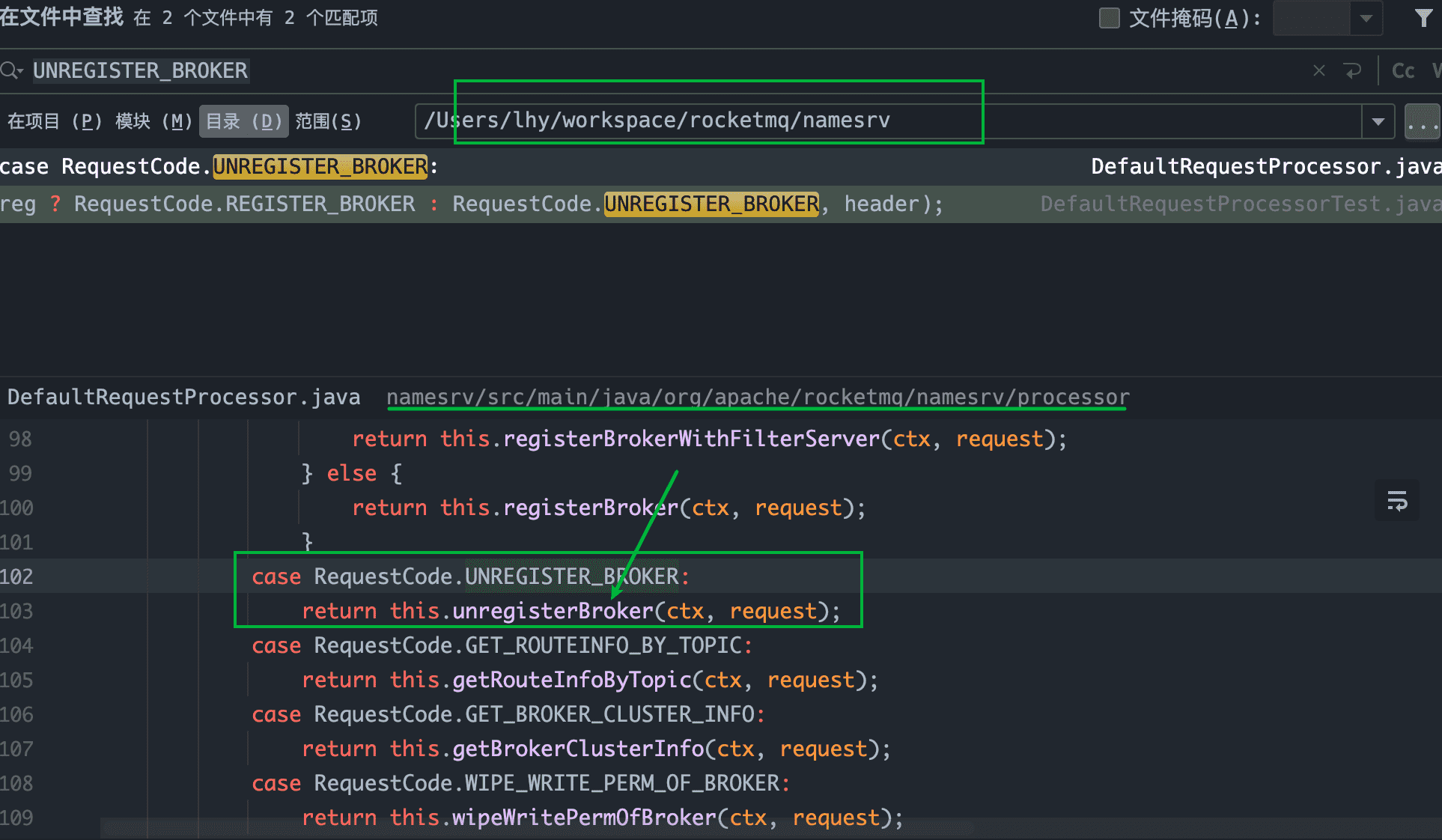Click unregisterBroker call on line 103
The width and height of the screenshot is (1442, 840).
(553, 611)
